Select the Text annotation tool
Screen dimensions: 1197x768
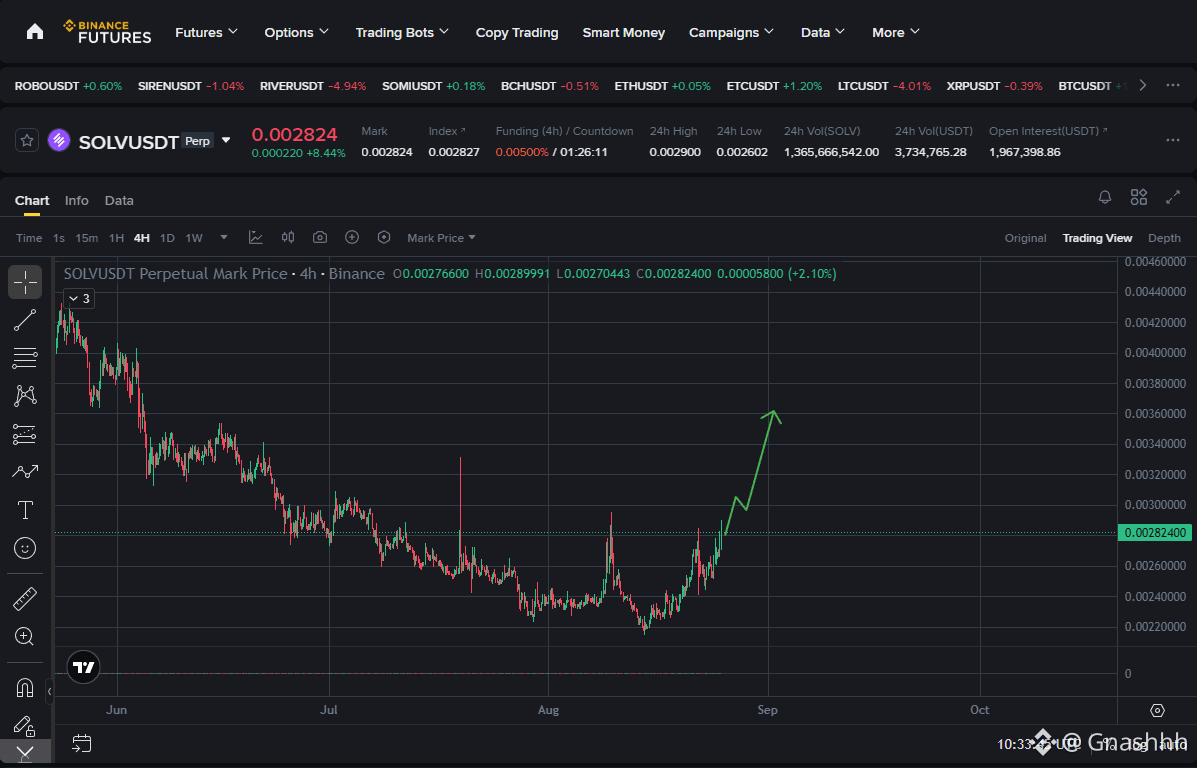25,510
